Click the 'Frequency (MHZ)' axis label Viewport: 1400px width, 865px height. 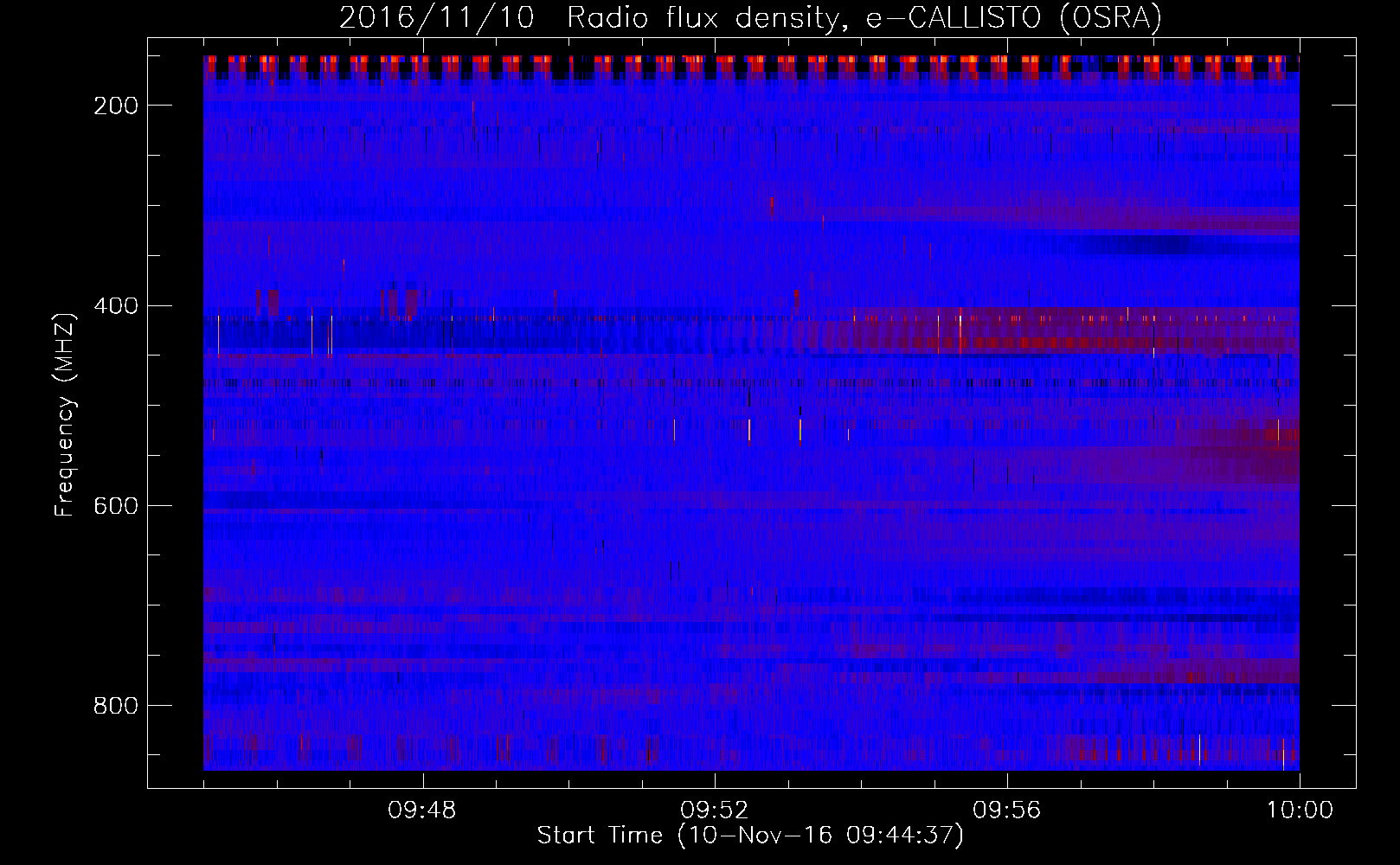pos(65,414)
